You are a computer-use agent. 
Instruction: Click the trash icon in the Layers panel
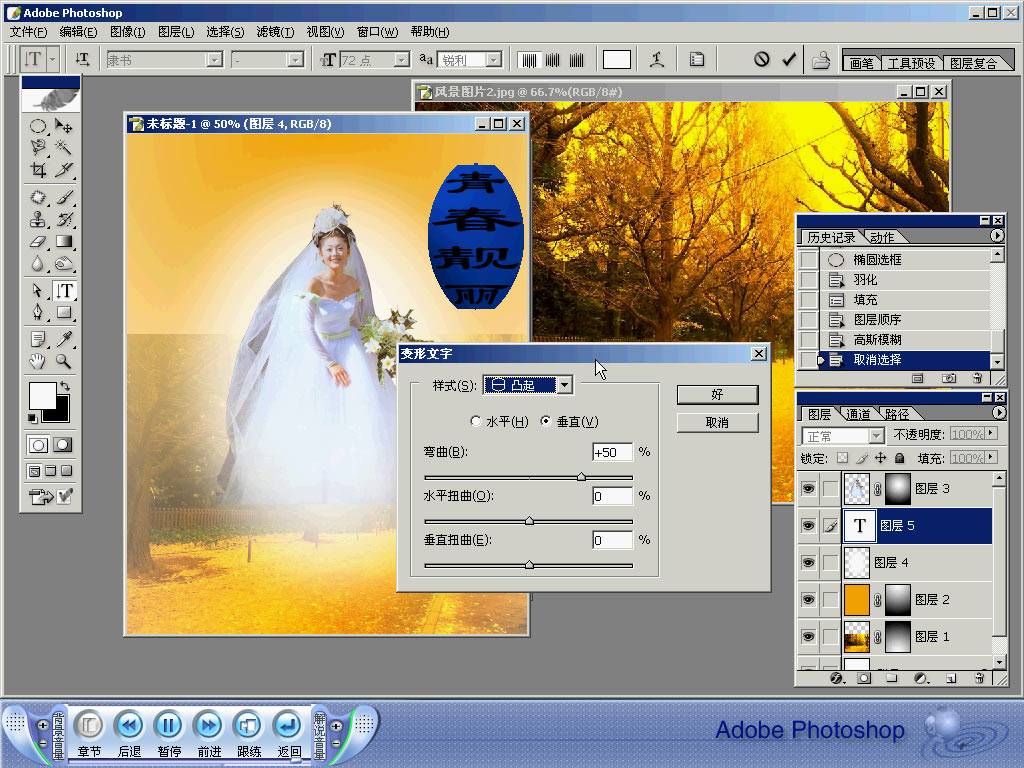click(x=979, y=677)
